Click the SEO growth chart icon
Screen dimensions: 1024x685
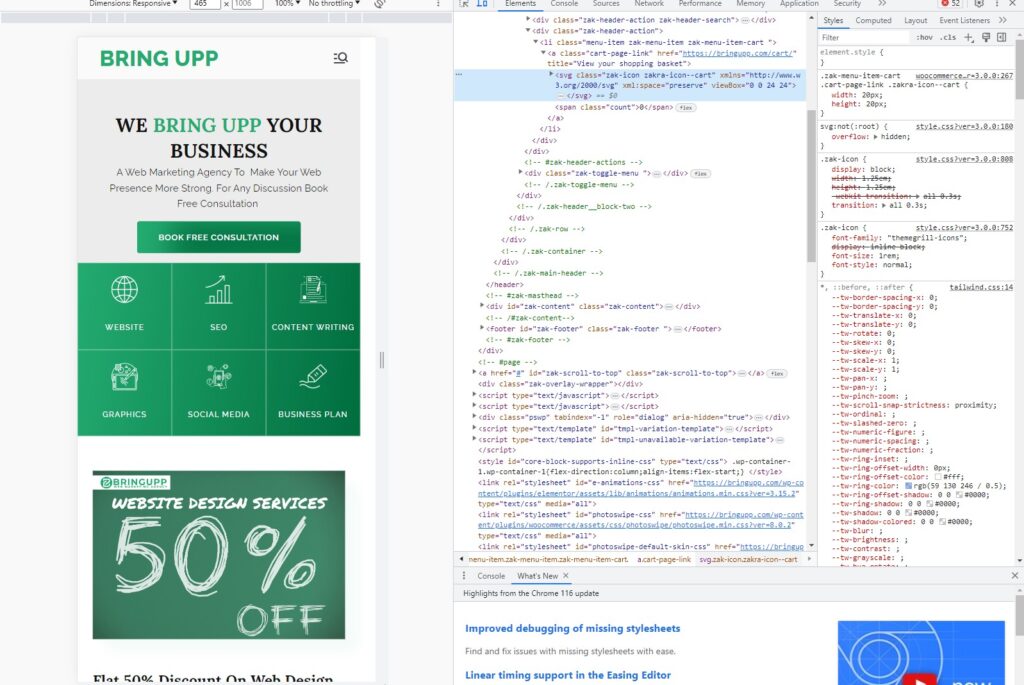pos(219,289)
